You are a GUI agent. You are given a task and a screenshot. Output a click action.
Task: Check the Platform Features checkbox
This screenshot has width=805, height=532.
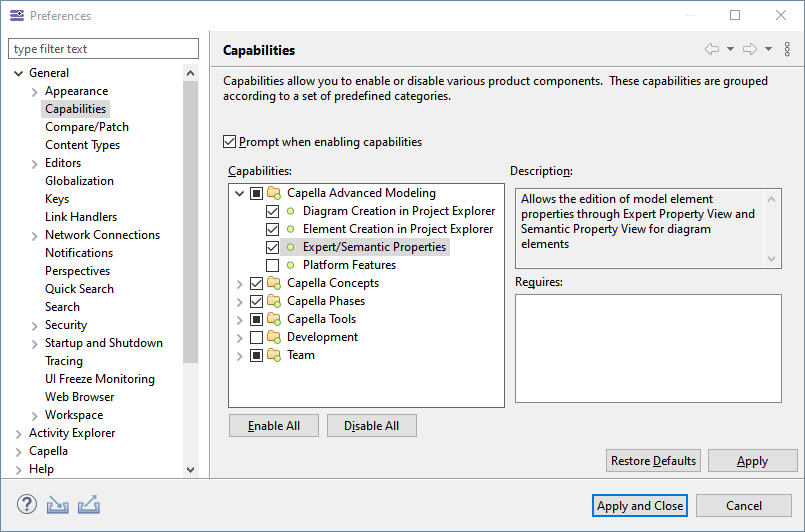(x=273, y=265)
